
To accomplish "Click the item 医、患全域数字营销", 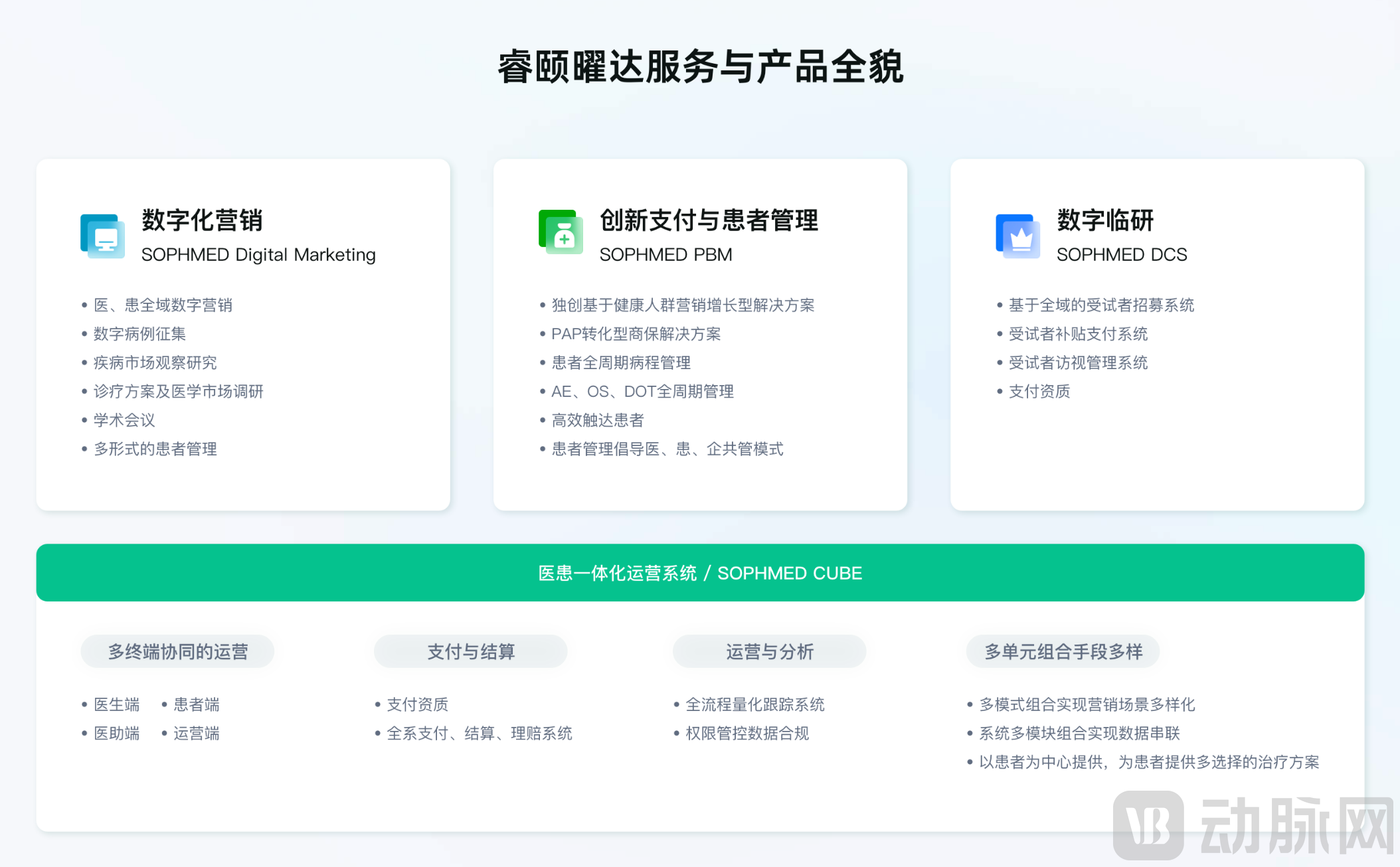I will tap(163, 305).
